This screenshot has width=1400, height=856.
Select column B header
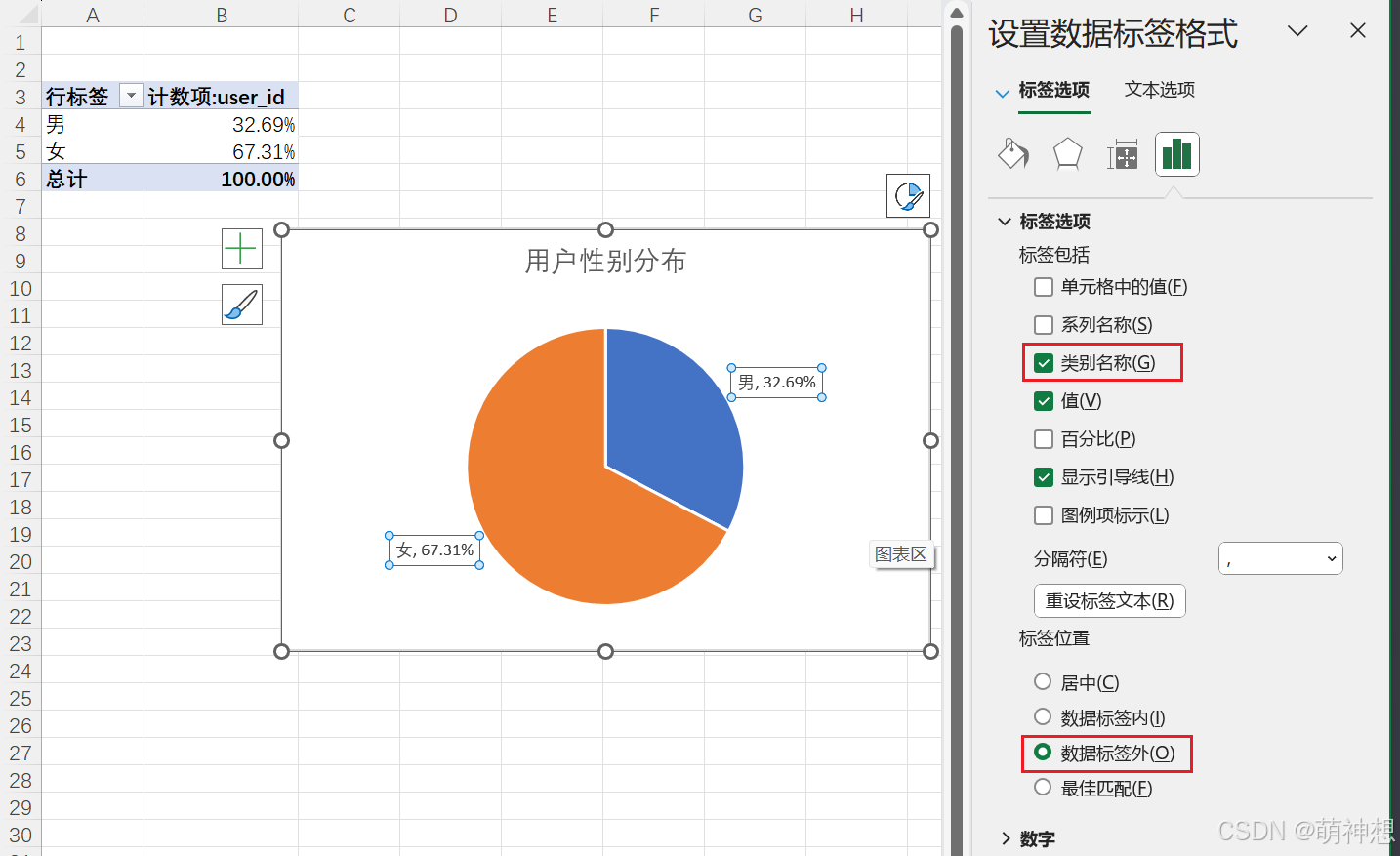222,15
